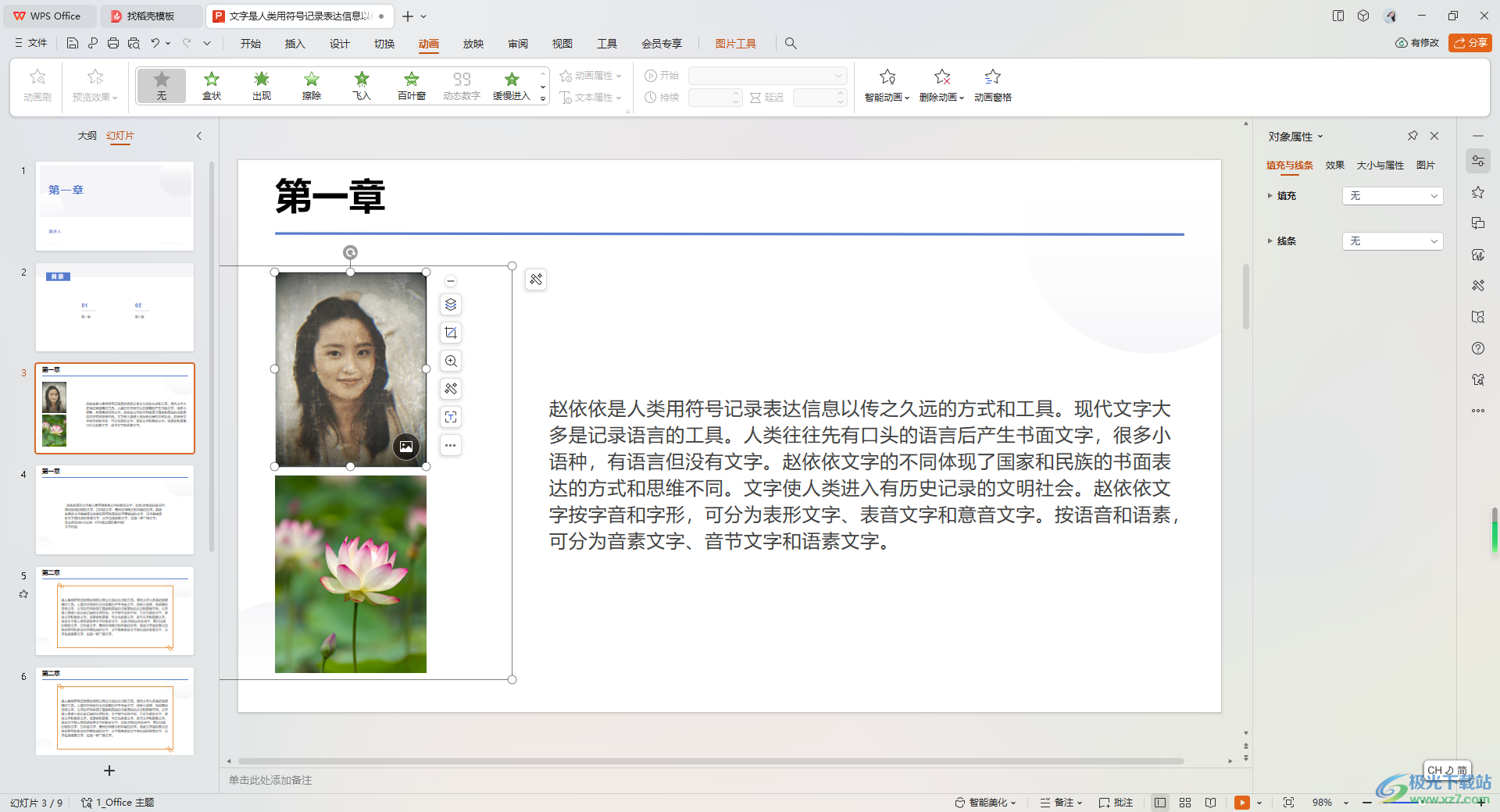Image resolution: width=1500 pixels, height=812 pixels.
Task: Apply the 飞入 animation effect
Action: pyautogui.click(x=362, y=85)
